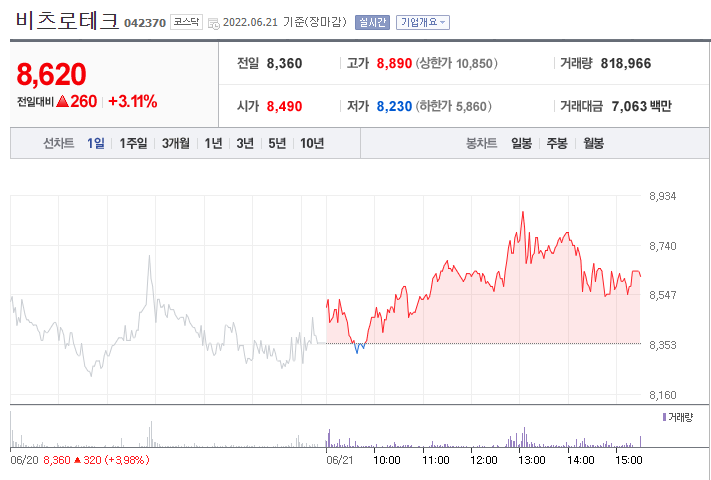This screenshot has width=711, height=480.
Task: Click the 기준(장마감) market close label
Action: pyautogui.click(x=315, y=22)
